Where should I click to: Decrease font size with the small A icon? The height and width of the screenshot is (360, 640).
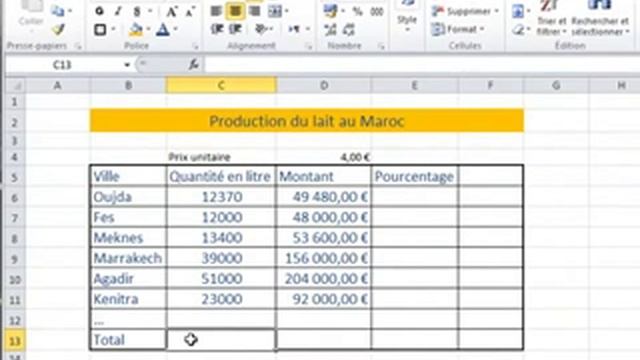[x=189, y=12]
